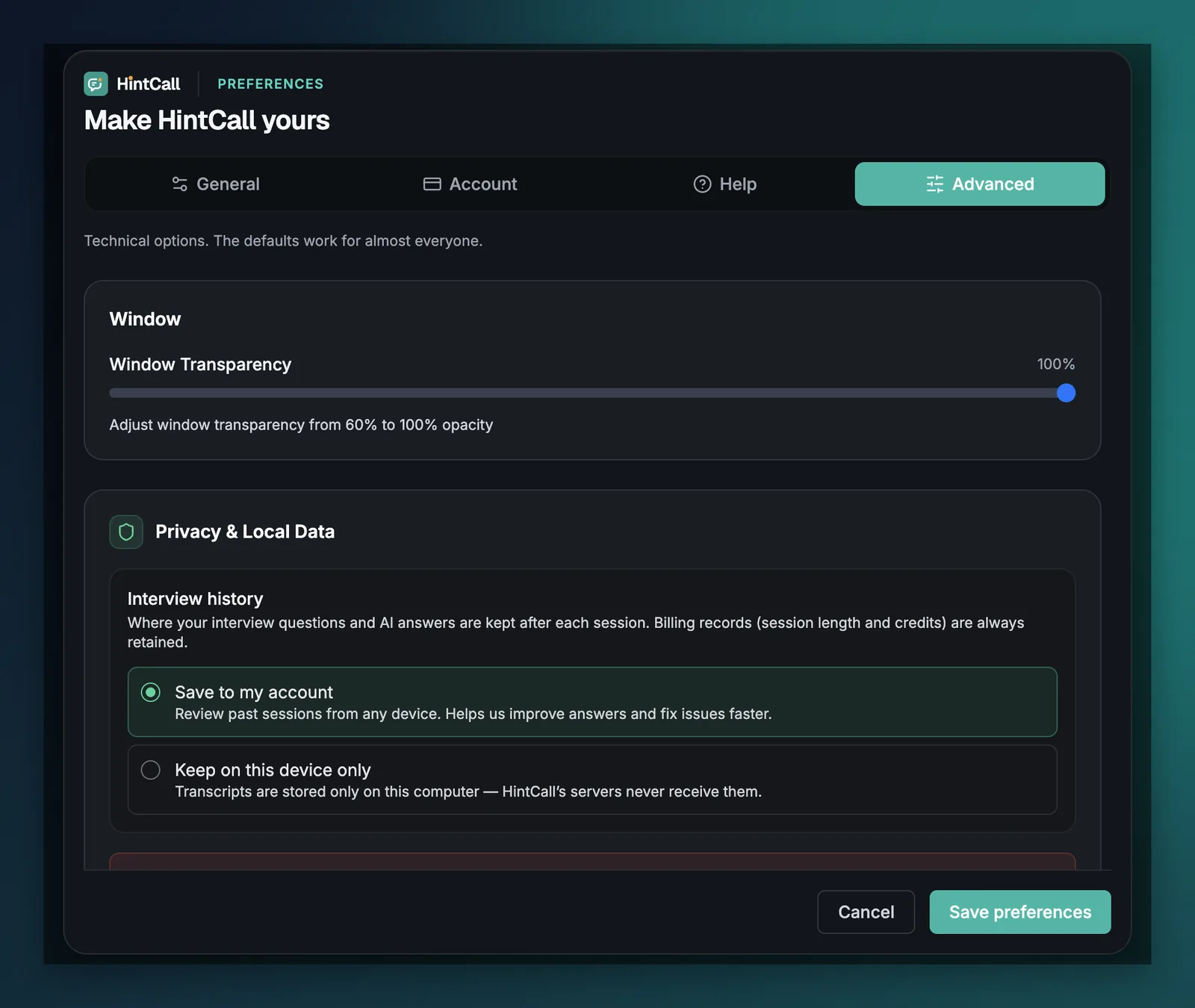The width and height of the screenshot is (1195, 1008).
Task: Click the Cancel button
Action: point(866,912)
